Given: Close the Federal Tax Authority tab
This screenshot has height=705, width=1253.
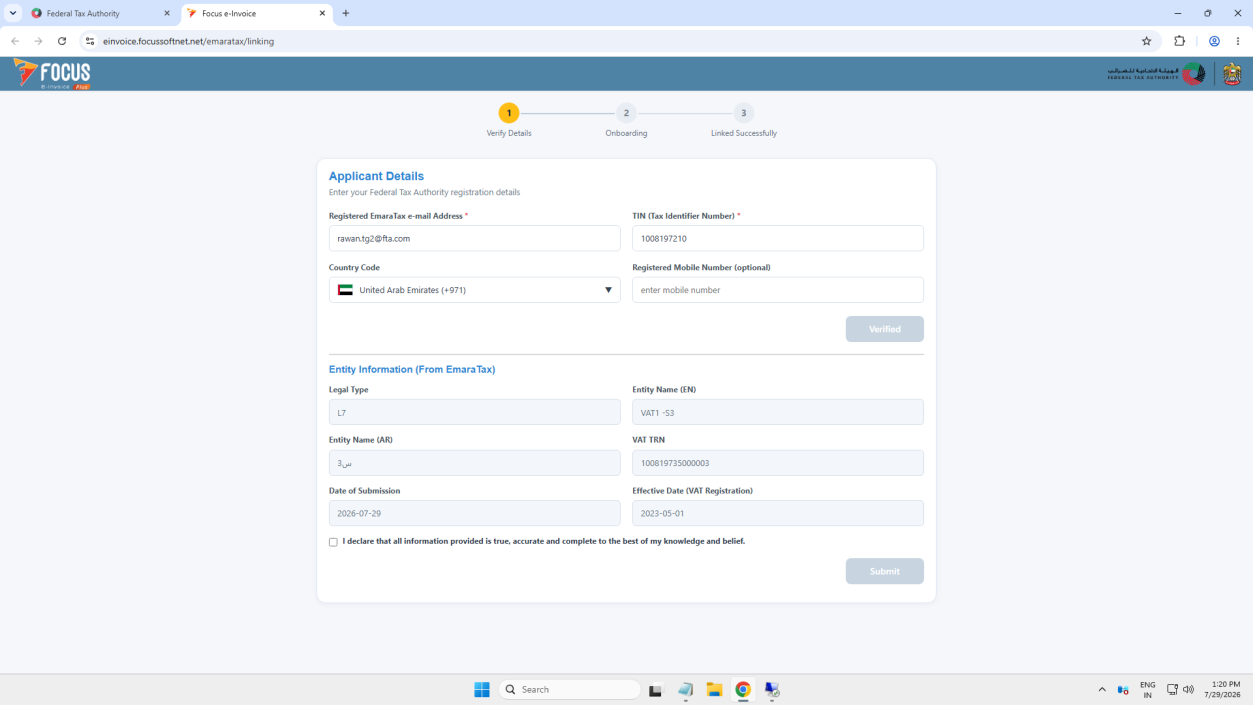Looking at the screenshot, I should (167, 14).
